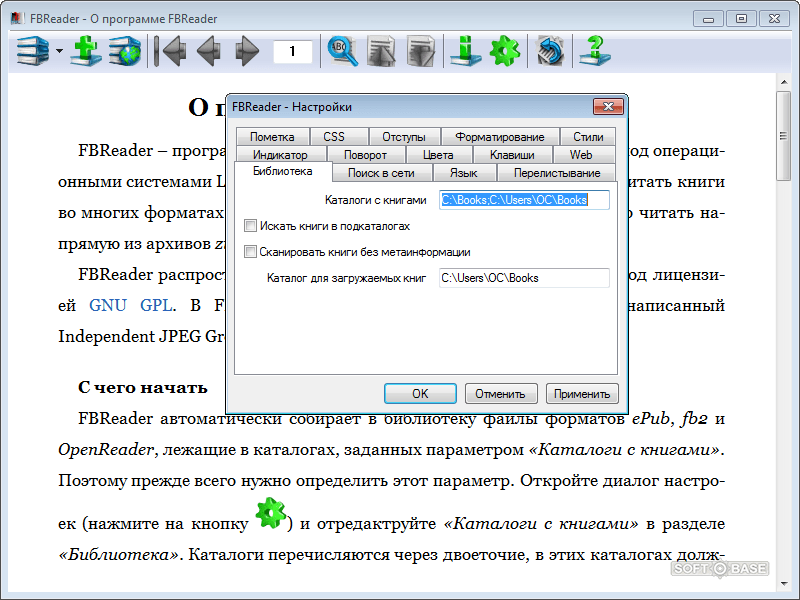
Task: Enable Искать книги в подкаталогах checkbox
Action: click(250, 226)
